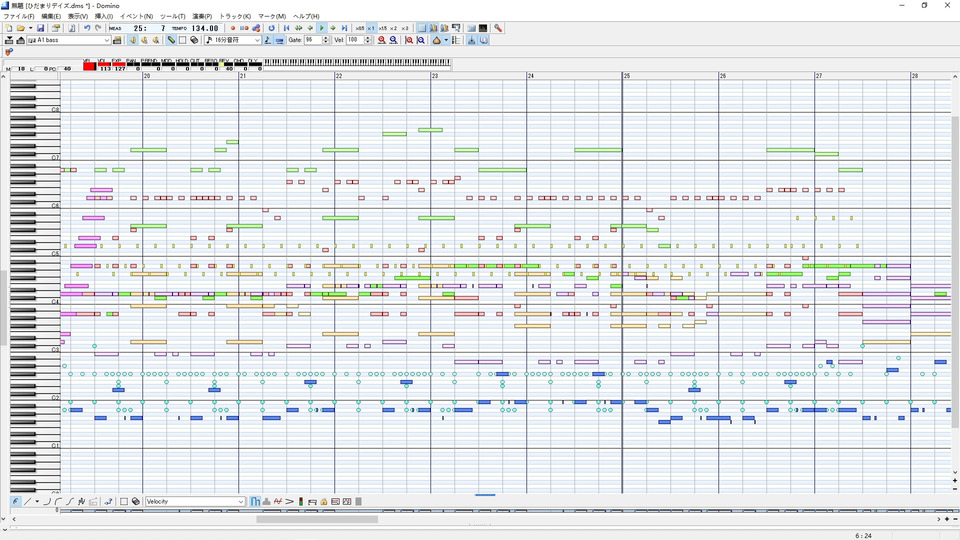Image resolution: width=960 pixels, height=540 pixels.
Task: Set playback speed to x2
Action: pyautogui.click(x=393, y=28)
